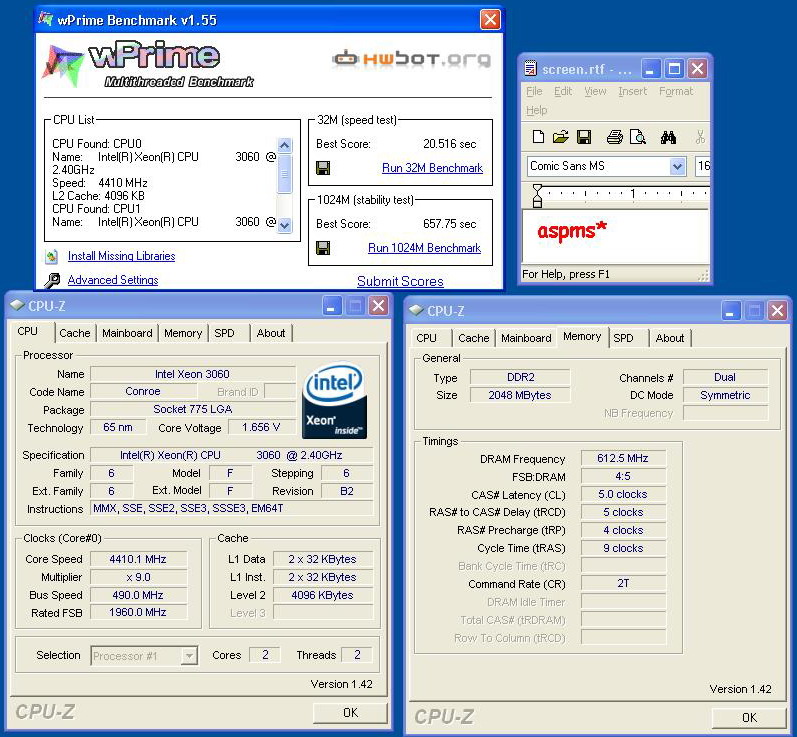The image size is (797, 737).
Task: Click the Core Speed 4410.1 MHz value
Action: pyautogui.click(x=138, y=559)
